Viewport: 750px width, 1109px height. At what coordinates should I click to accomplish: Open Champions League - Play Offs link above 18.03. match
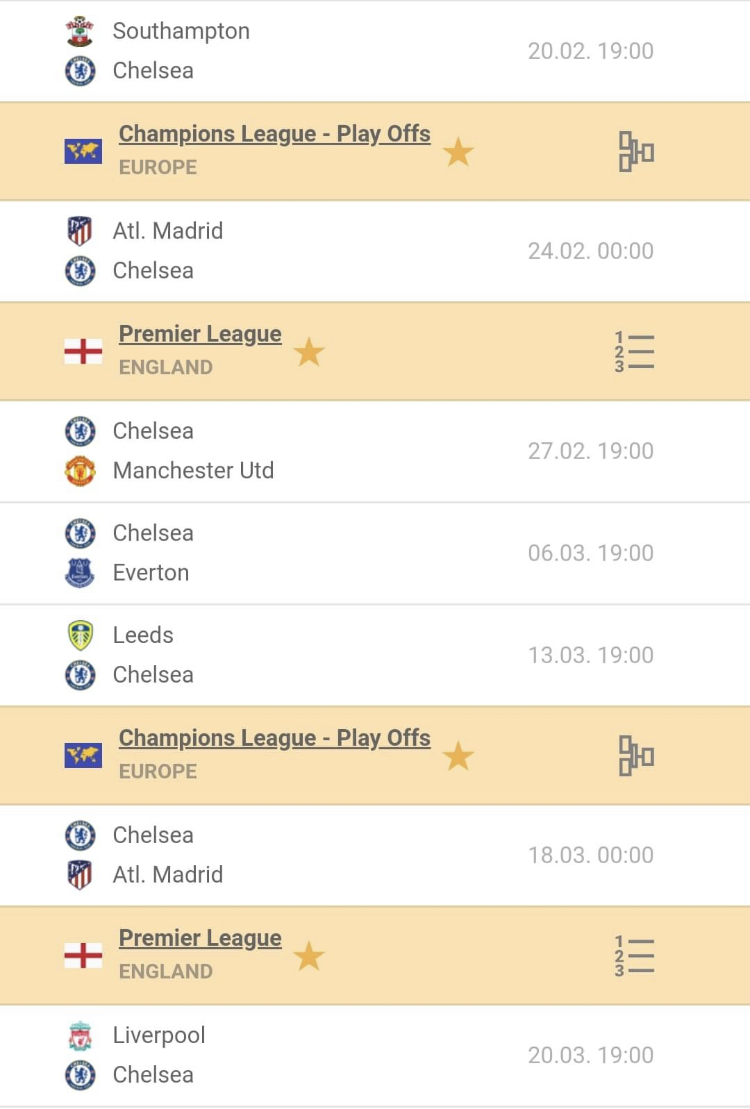coord(274,738)
